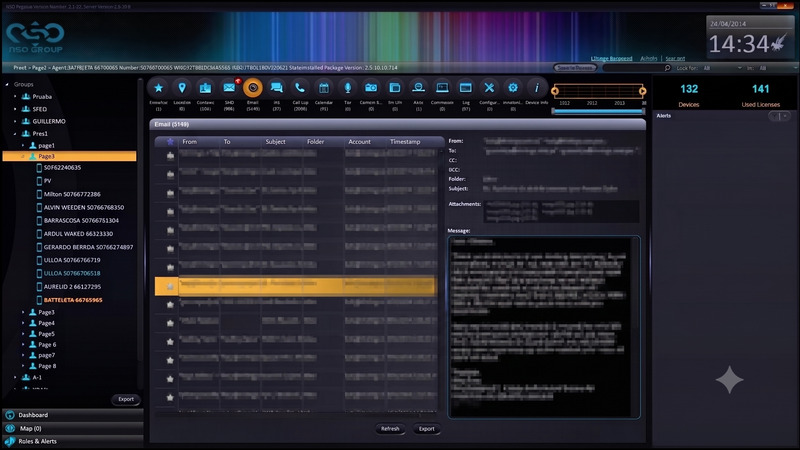Screen dimensions: 800x450
Task: Open the Camera snapshot toolbar icon
Action: click(x=371, y=88)
